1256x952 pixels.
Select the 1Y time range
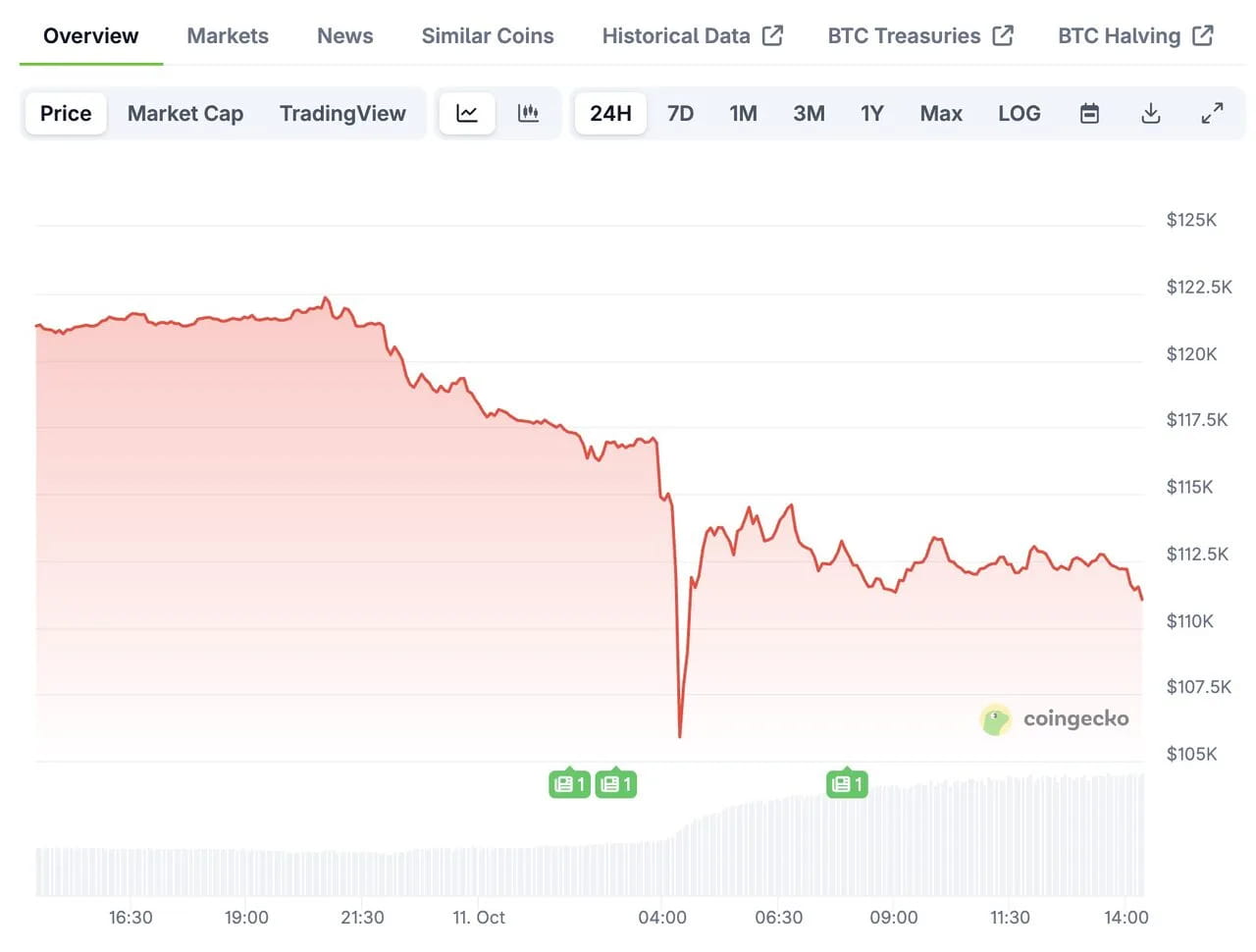[x=871, y=113]
